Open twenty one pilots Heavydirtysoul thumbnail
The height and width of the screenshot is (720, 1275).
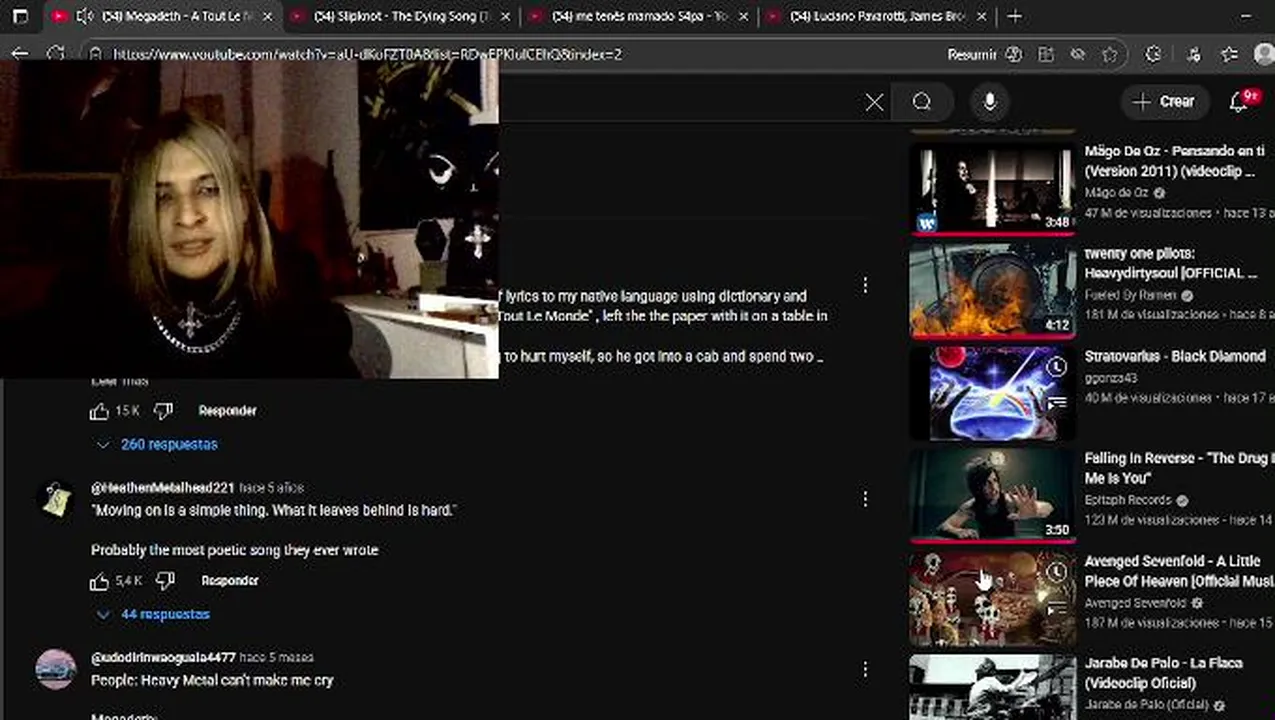coord(993,290)
